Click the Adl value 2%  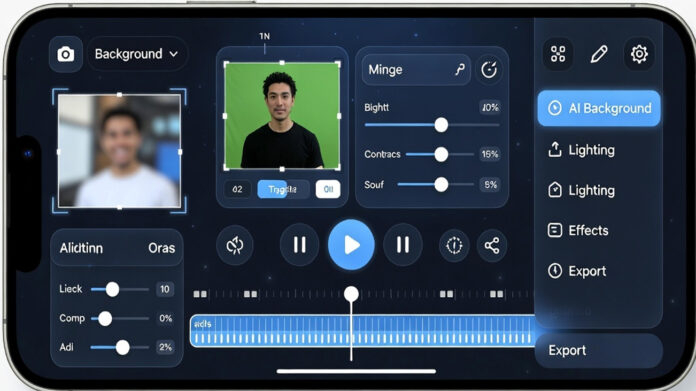[x=166, y=348]
